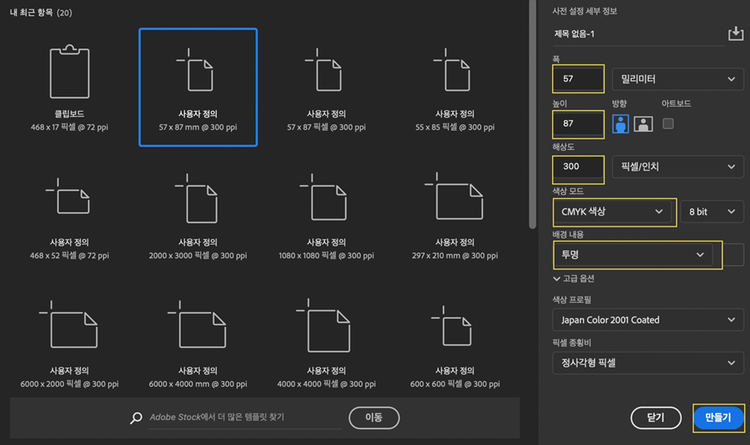
Task: Click the Adobe Stock template search field
Action: pyautogui.click(x=245, y=418)
